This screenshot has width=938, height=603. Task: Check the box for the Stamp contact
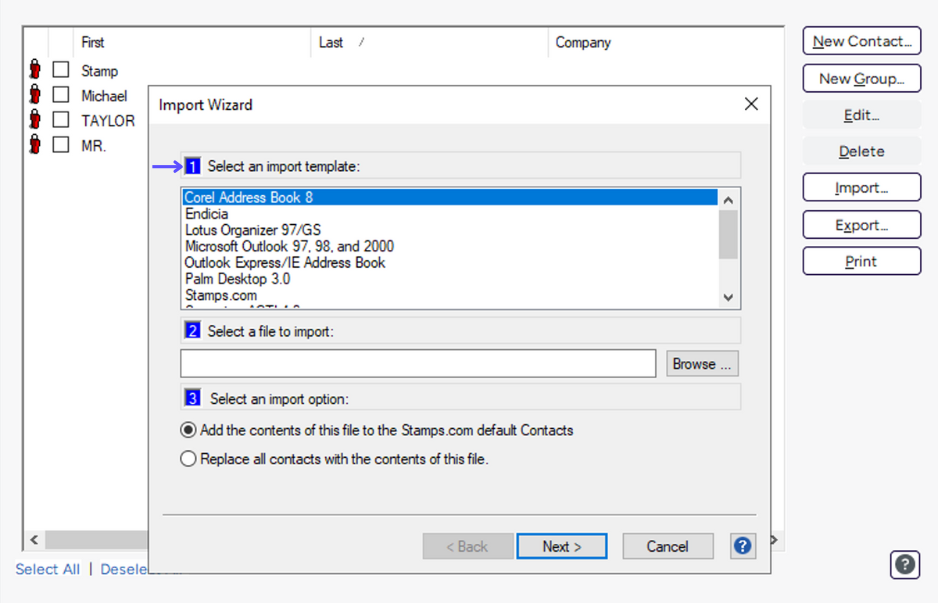point(60,70)
